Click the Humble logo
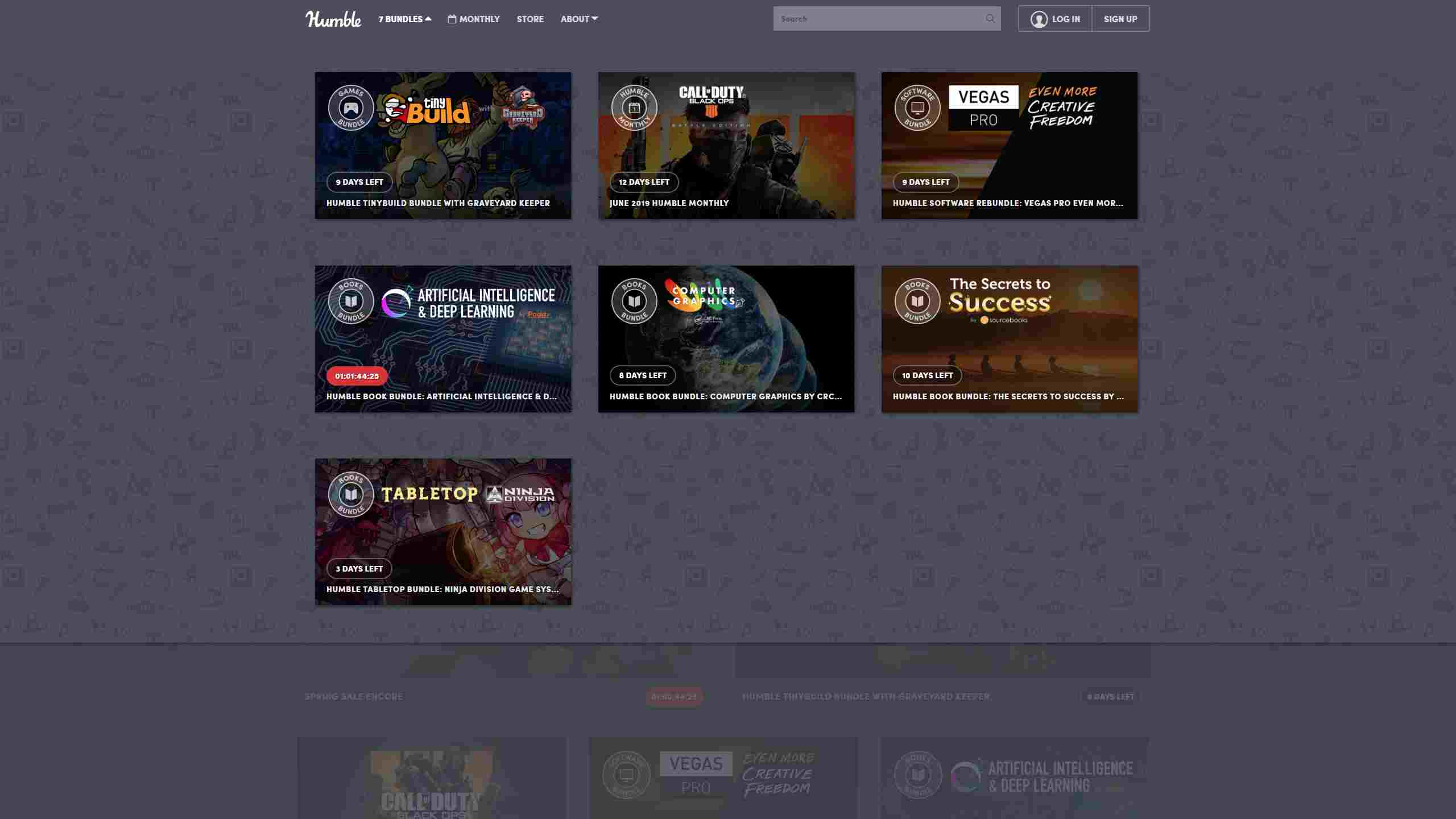This screenshot has height=819, width=1456. pyautogui.click(x=333, y=19)
